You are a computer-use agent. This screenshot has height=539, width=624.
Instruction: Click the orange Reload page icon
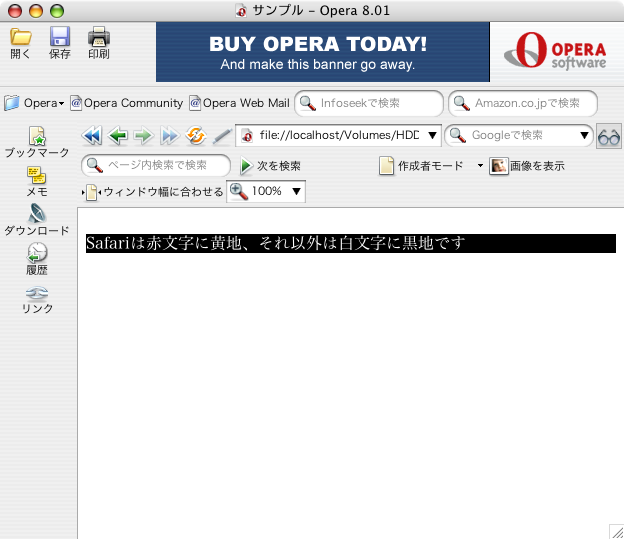[196, 135]
